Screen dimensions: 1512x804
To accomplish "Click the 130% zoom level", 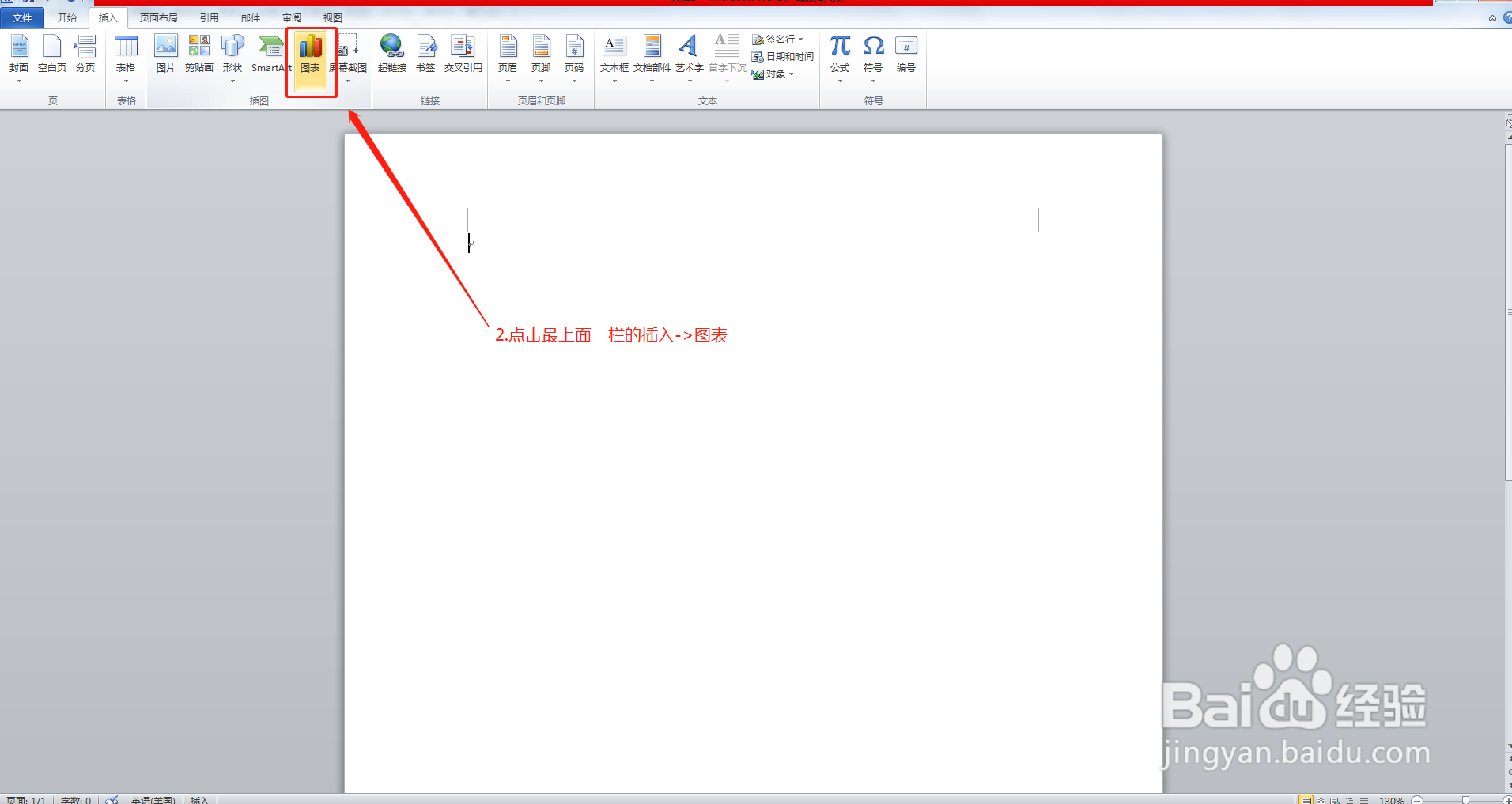I will click(x=1392, y=800).
